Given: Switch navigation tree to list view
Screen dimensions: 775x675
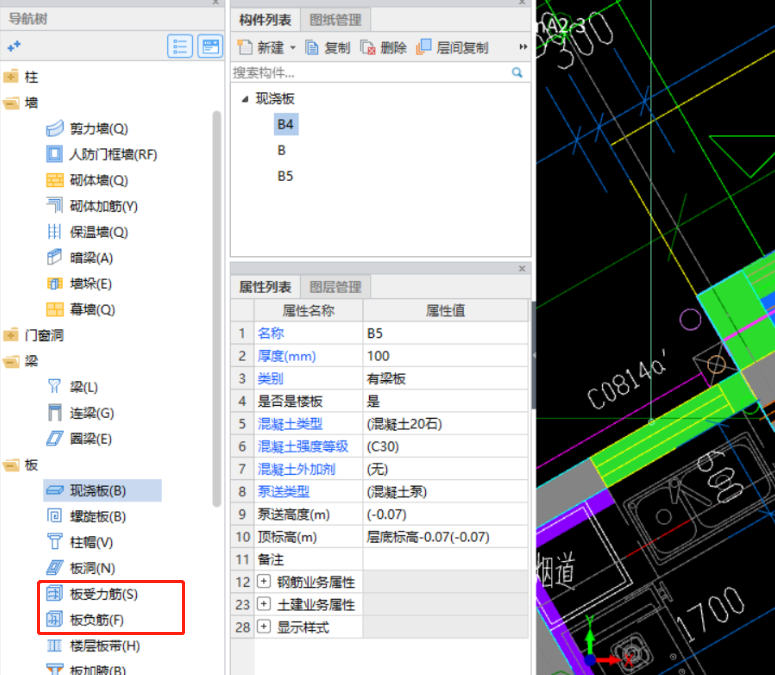Looking at the screenshot, I should click(180, 47).
